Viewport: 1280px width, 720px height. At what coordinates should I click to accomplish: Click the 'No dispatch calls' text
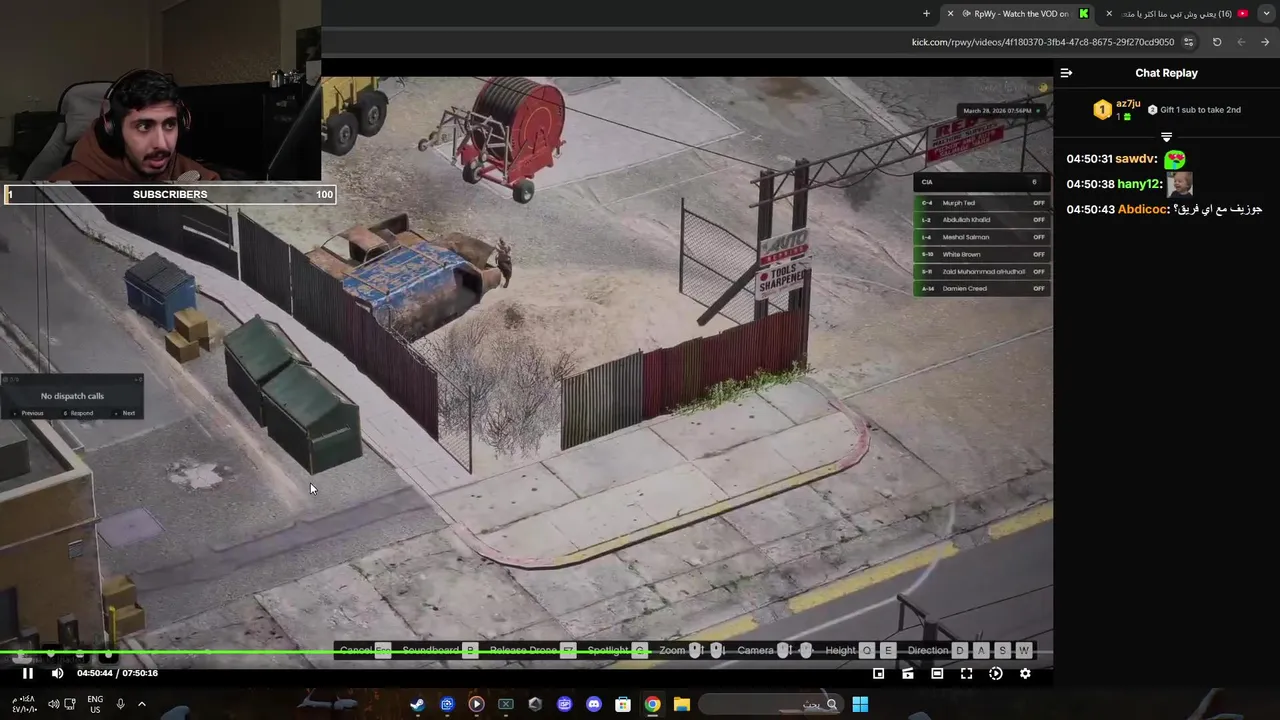[72, 396]
